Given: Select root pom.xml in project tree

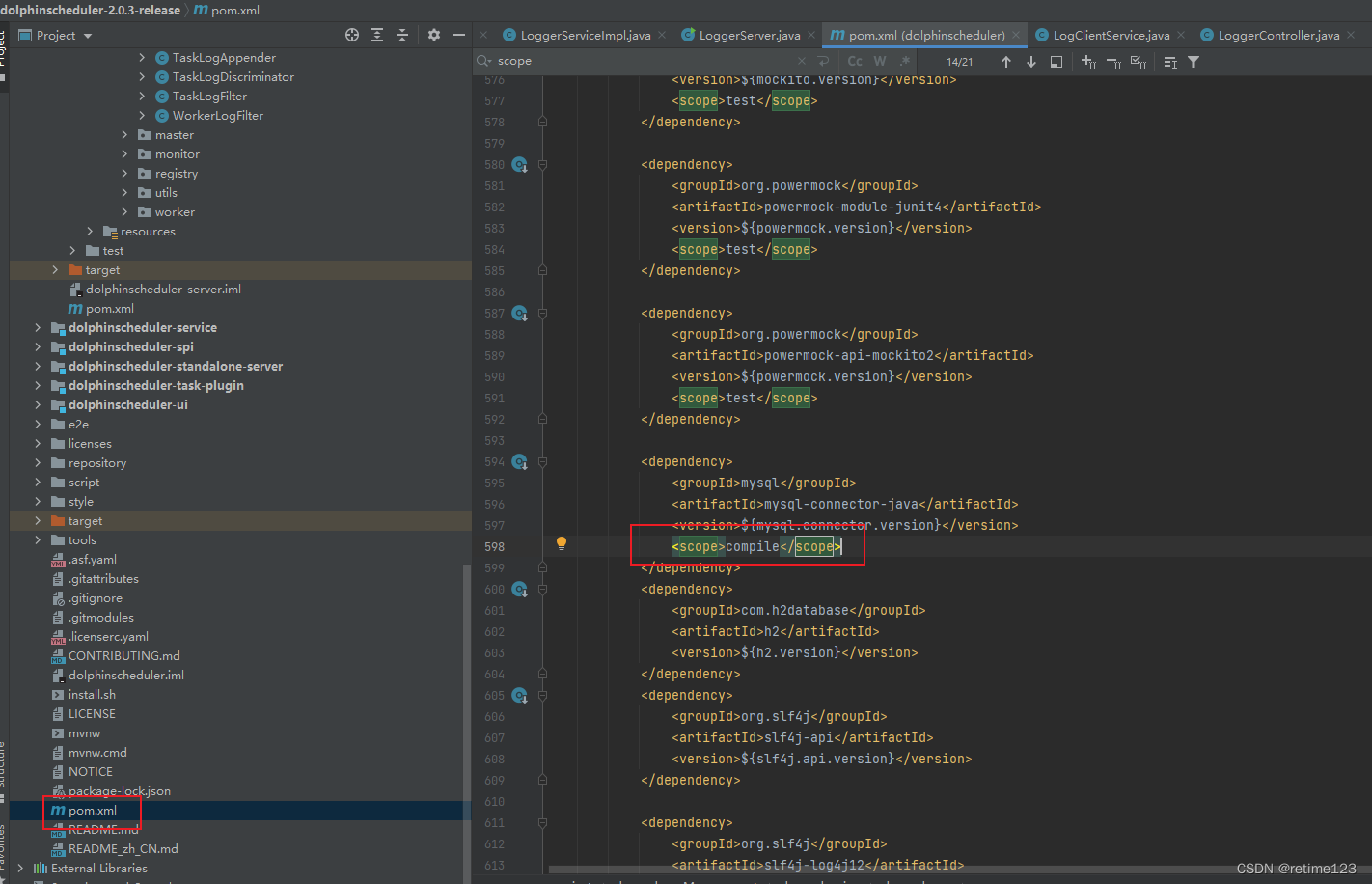Looking at the screenshot, I should coord(93,811).
